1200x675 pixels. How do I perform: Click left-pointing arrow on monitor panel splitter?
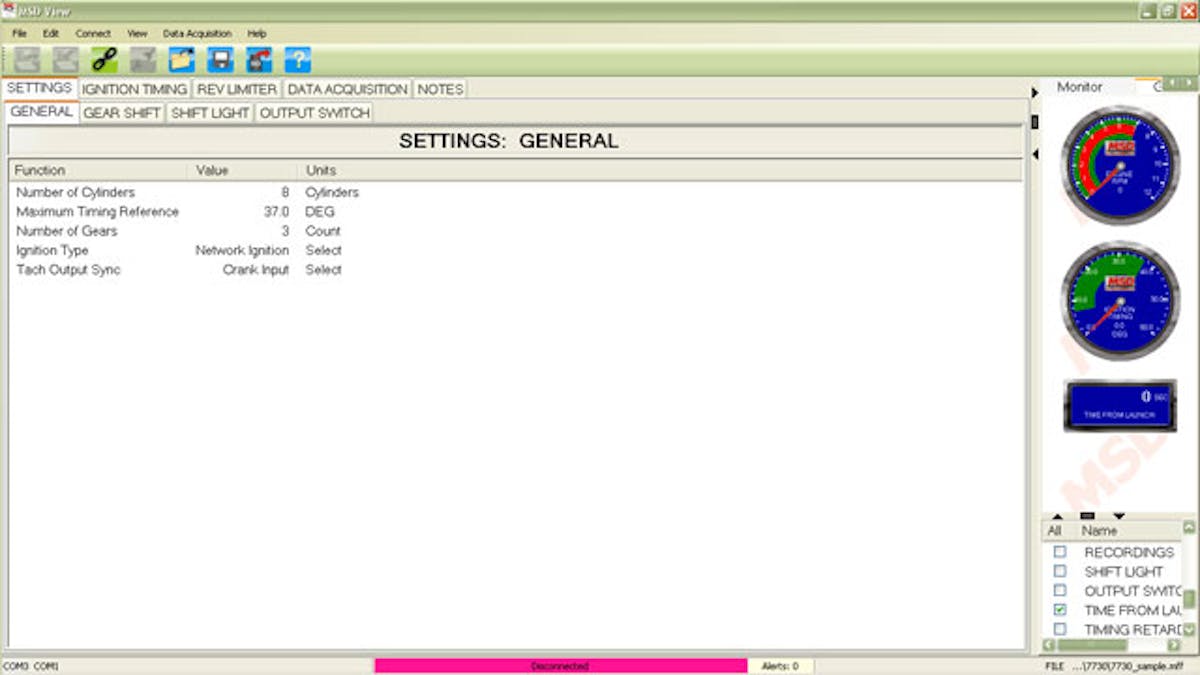[1035, 154]
